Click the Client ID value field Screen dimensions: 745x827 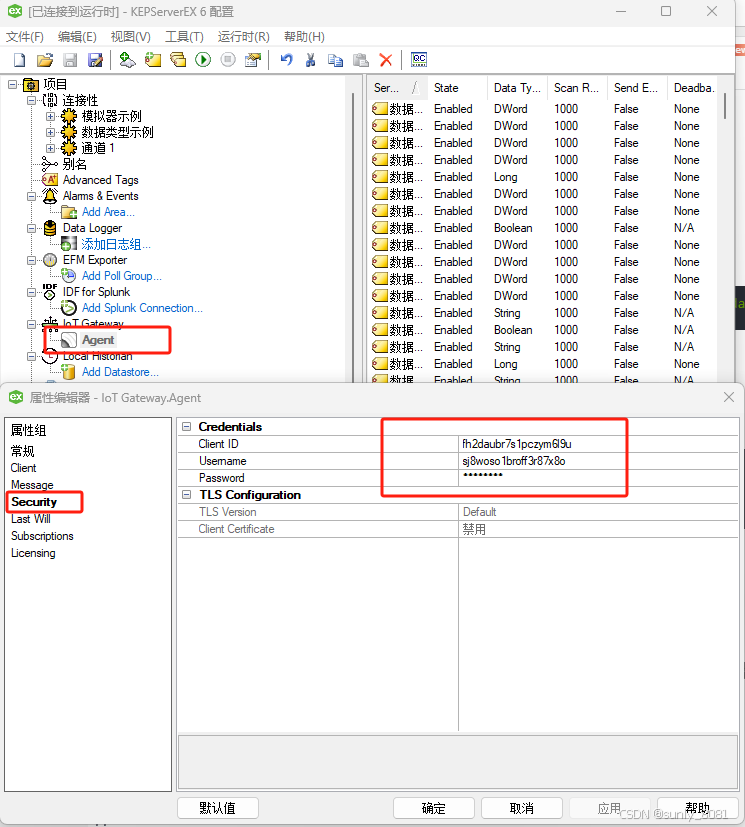point(598,444)
